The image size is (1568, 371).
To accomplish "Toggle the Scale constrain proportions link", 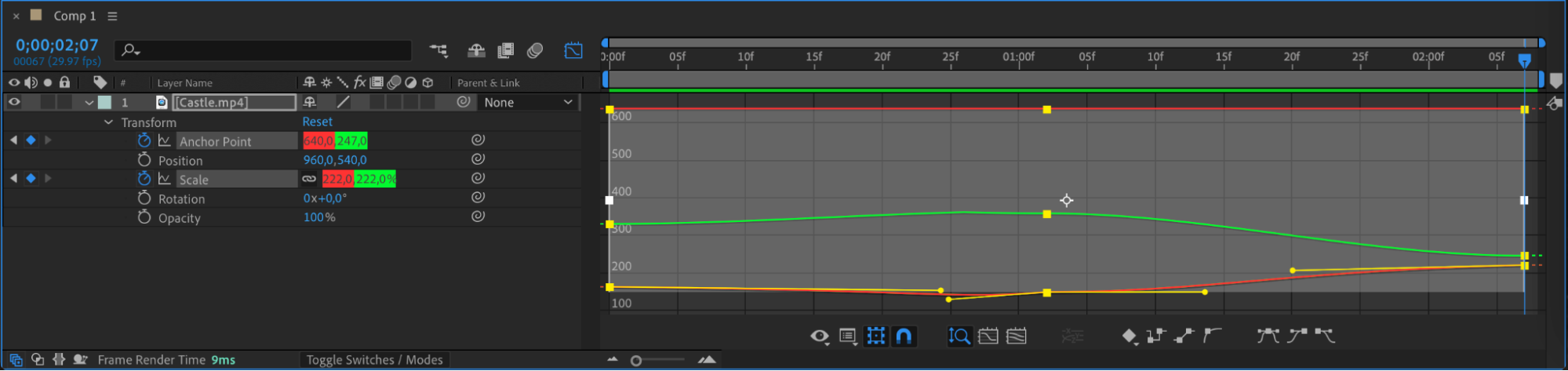I will tap(310, 179).
